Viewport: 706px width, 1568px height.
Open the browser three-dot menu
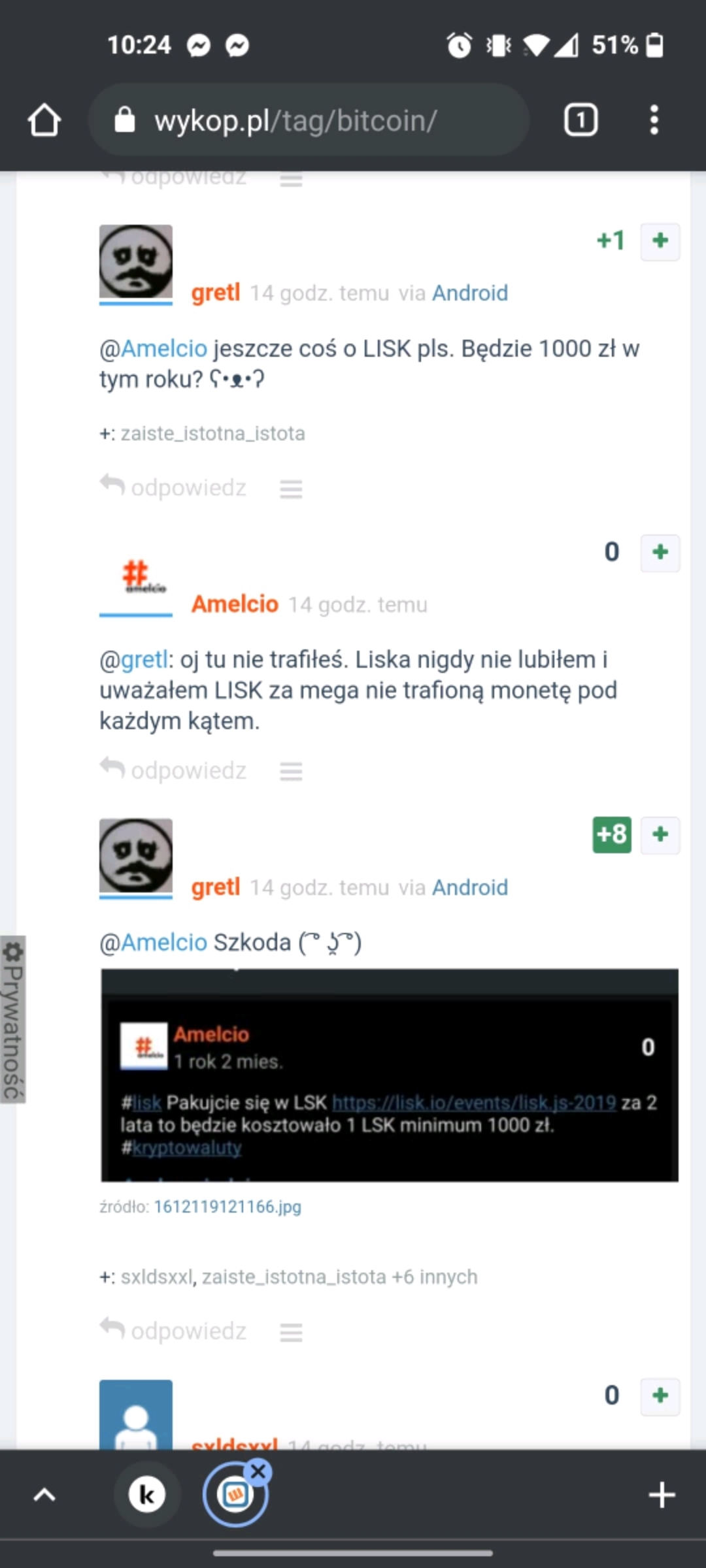(654, 120)
